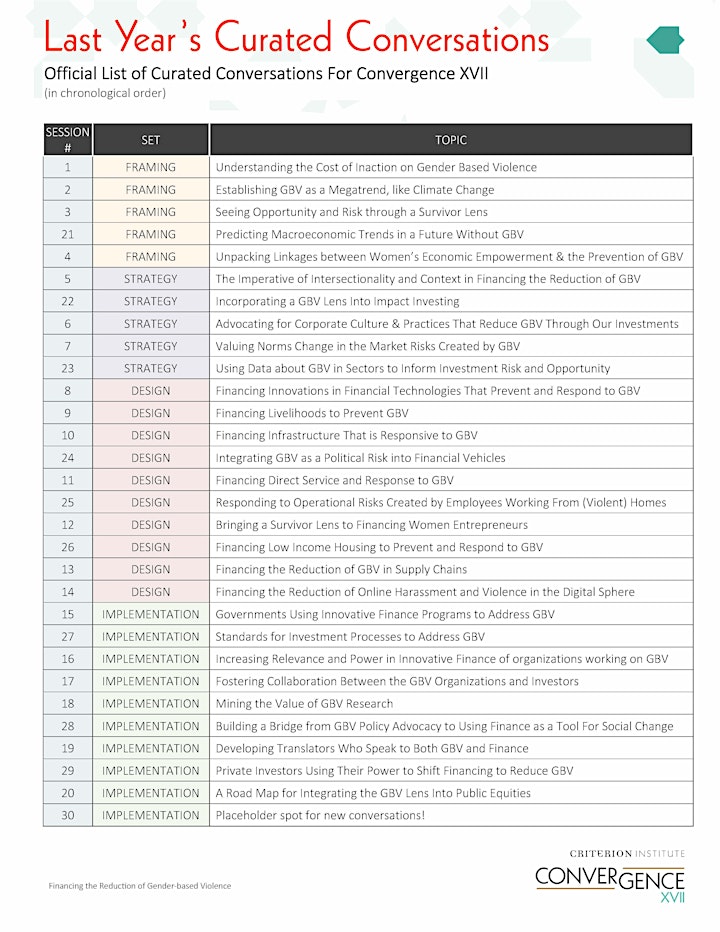Select 'Governments Using Innovative Finance Programs' topic
720x932 pixels.
coord(385,615)
